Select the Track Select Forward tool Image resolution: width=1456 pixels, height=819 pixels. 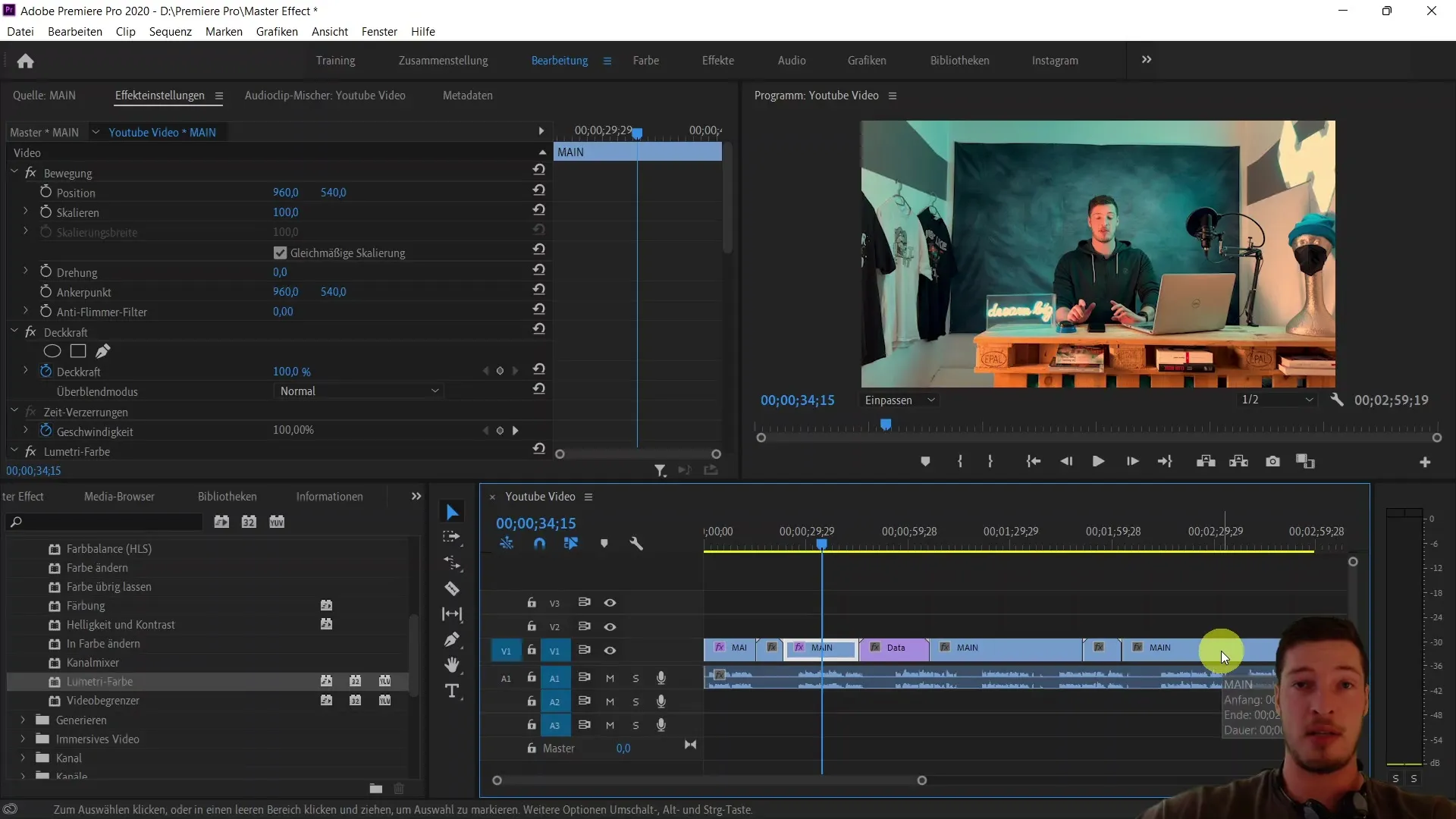[x=452, y=537]
